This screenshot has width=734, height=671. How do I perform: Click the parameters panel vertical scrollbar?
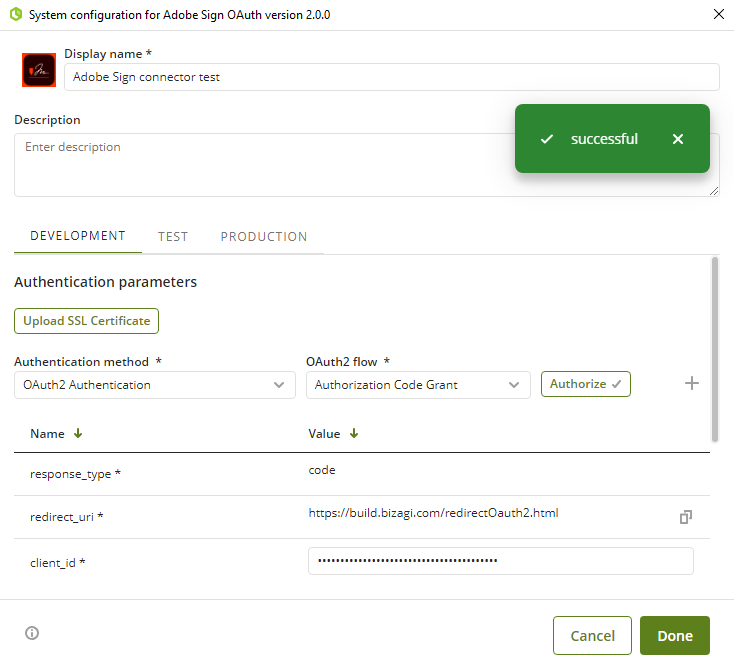[x=714, y=349]
